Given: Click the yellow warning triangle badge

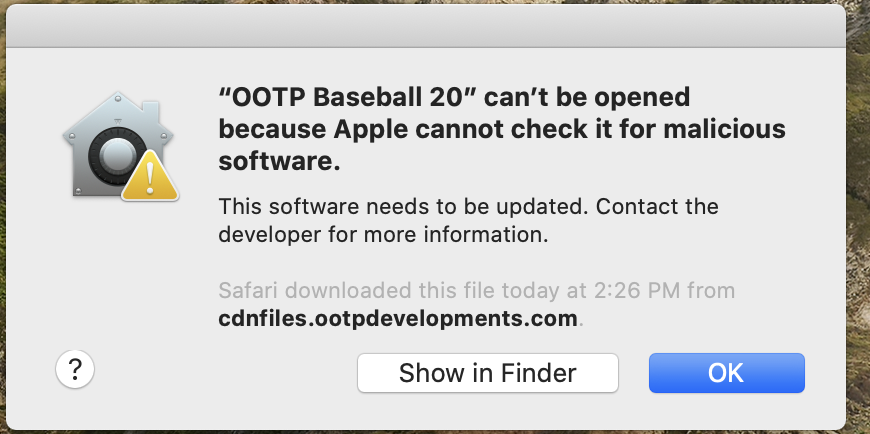Looking at the screenshot, I should click(152, 178).
